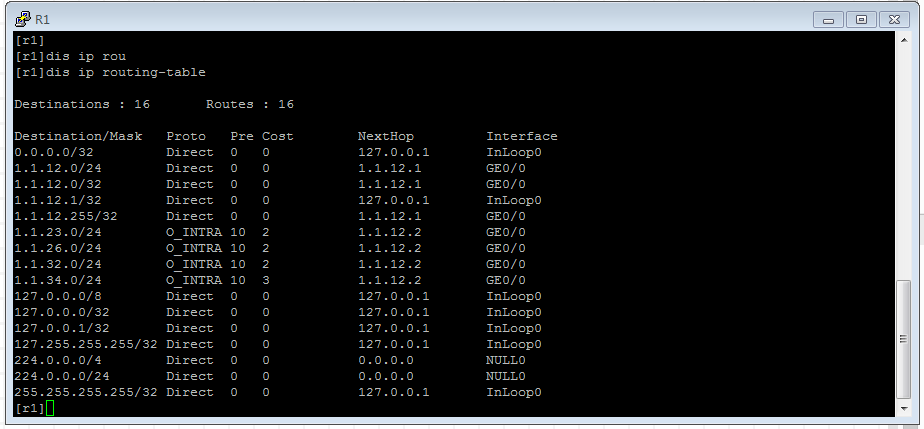The width and height of the screenshot is (924, 429).
Task: Click NULL0 interface in the 224.0.0.0/24 row
Action: 506,376
